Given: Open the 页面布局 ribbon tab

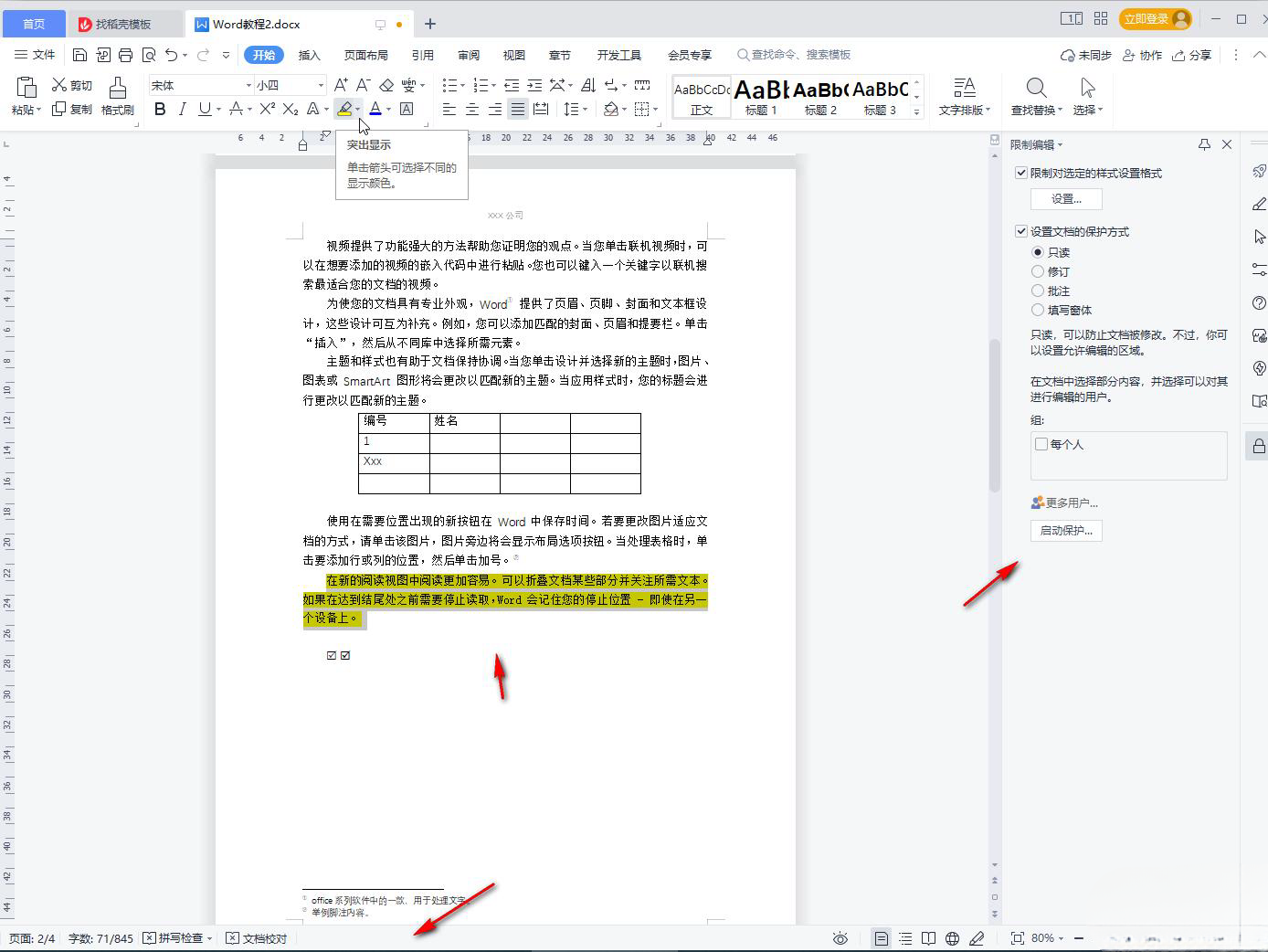Looking at the screenshot, I should pyautogui.click(x=366, y=55).
